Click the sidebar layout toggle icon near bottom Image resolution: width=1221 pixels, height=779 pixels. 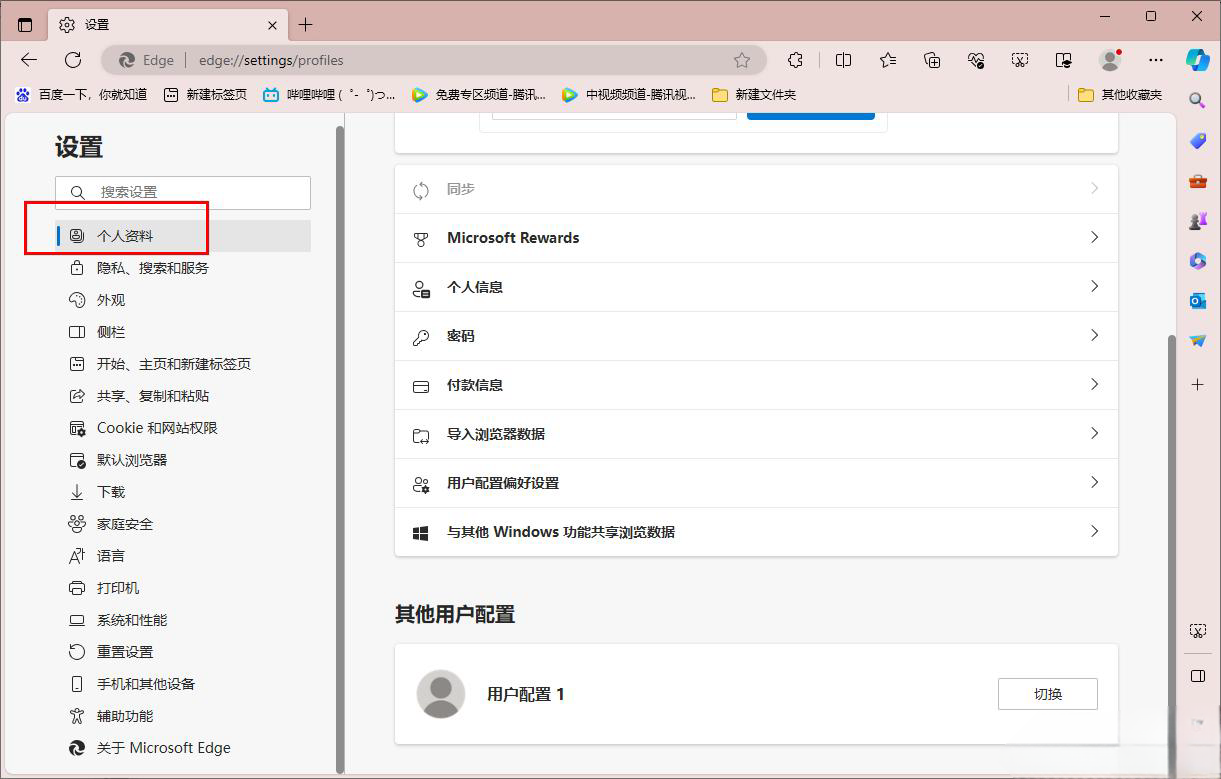coord(1197,676)
